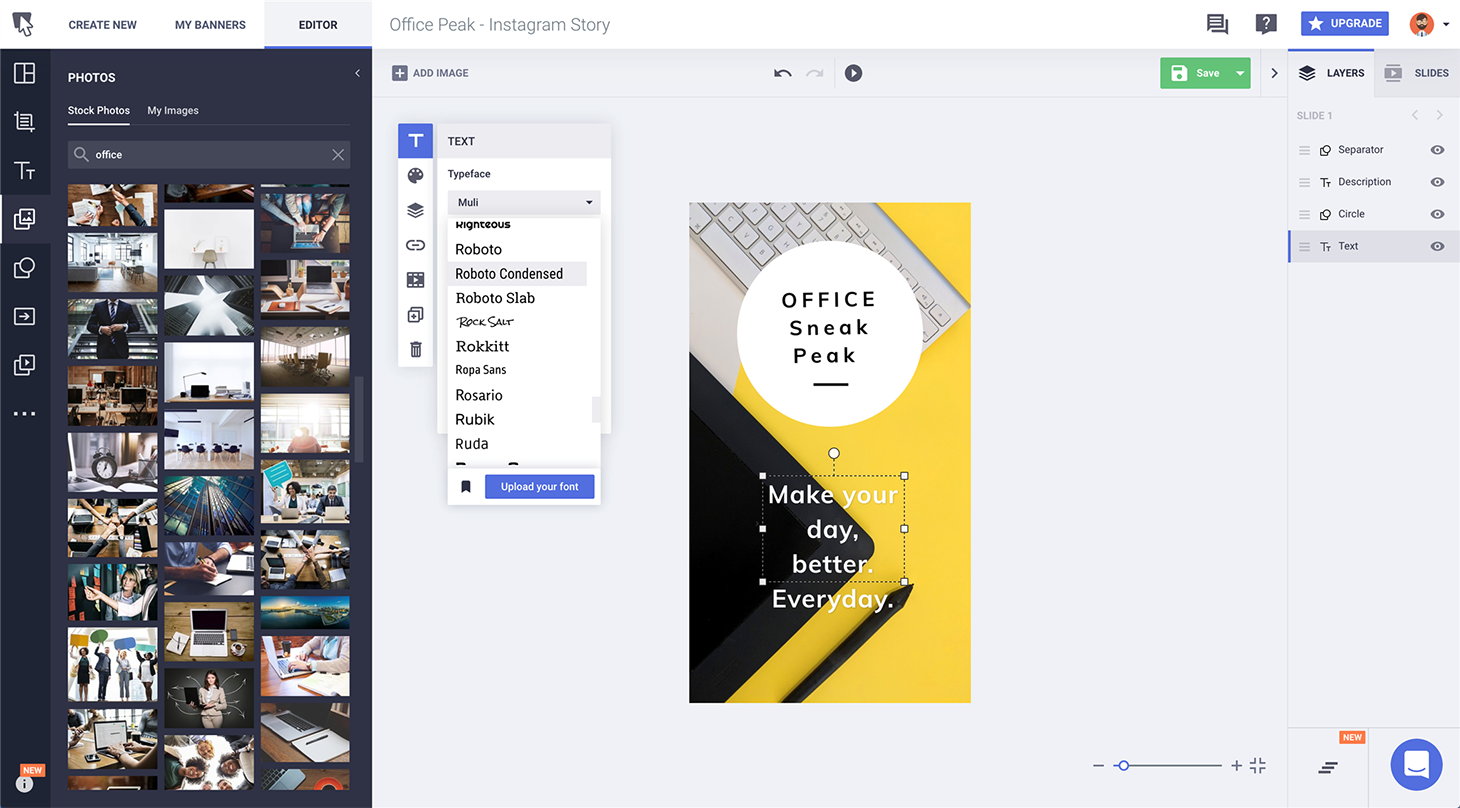Hide the Circle layer
The image size is (1460, 808).
(1437, 214)
